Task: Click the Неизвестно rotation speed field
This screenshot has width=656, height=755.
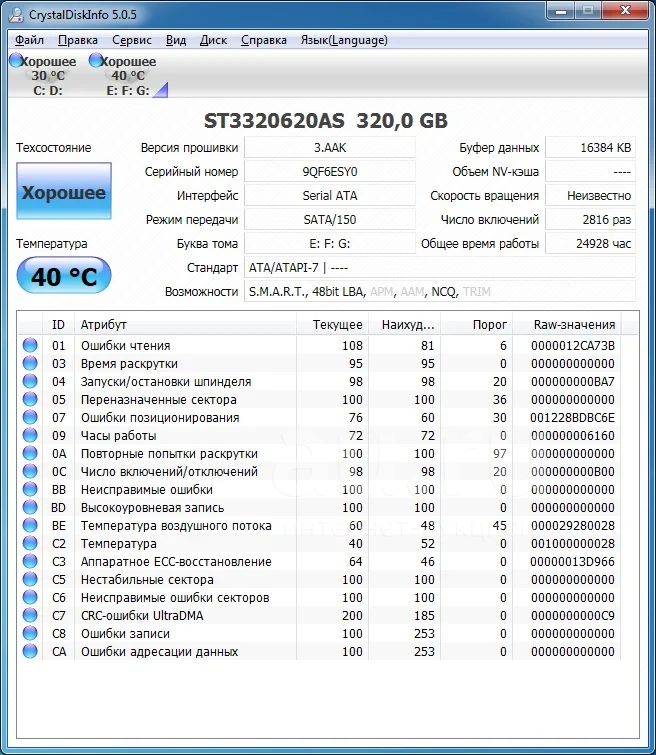Action: pyautogui.click(x=590, y=195)
